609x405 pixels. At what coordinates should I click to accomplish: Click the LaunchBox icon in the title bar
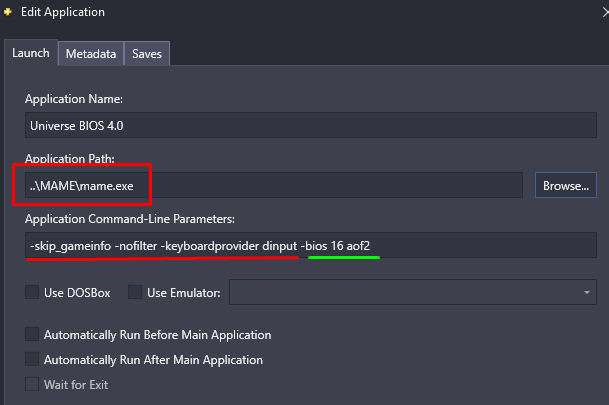pyautogui.click(x=8, y=12)
